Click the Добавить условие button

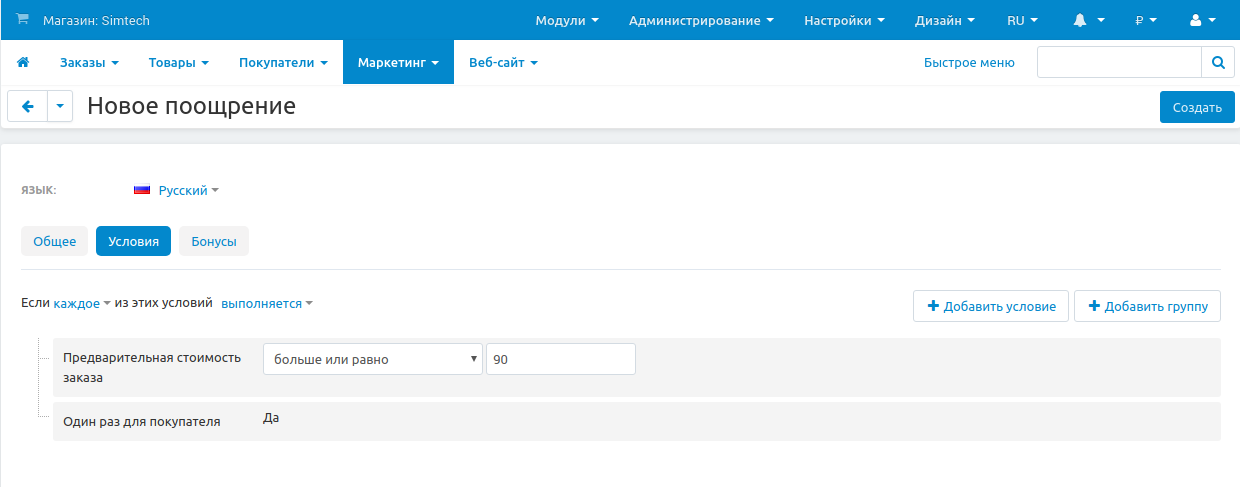(991, 306)
